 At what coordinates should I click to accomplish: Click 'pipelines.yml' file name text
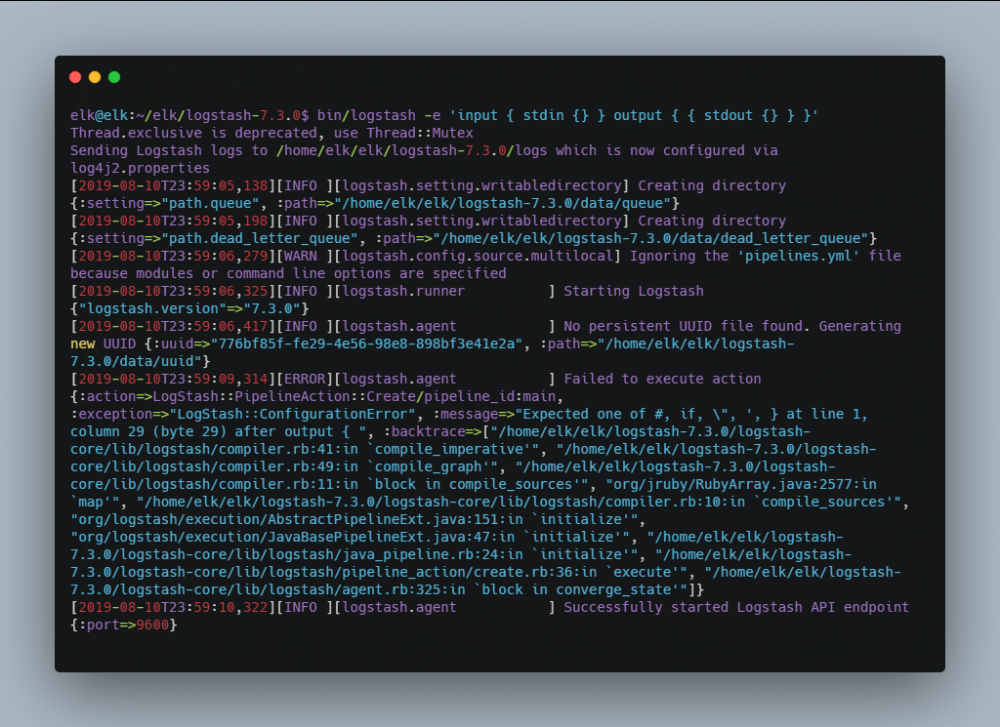click(x=798, y=256)
